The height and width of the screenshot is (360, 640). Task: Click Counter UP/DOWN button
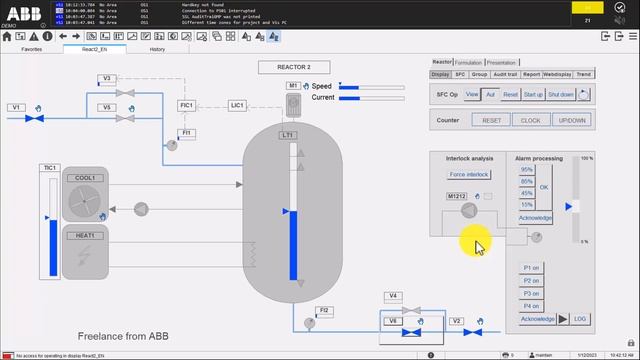pyautogui.click(x=572, y=120)
